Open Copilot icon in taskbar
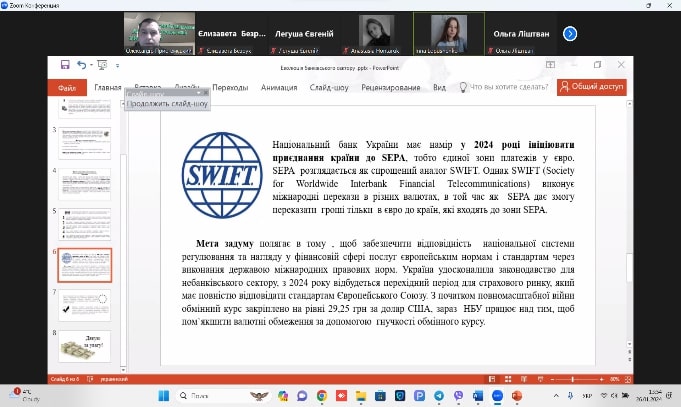The image size is (681, 407). click(x=283, y=396)
